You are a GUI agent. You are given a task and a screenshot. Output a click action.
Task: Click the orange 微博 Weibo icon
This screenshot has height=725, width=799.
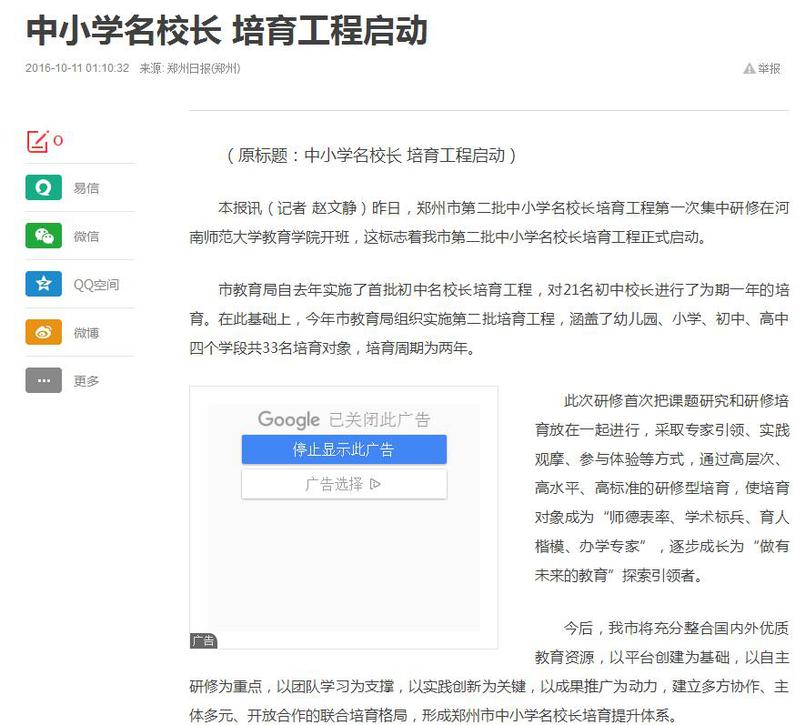(x=43, y=332)
